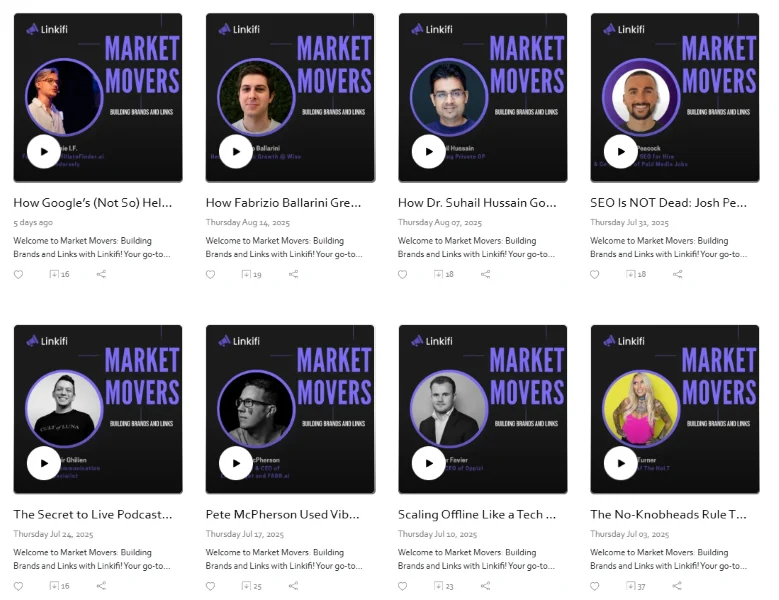Click download icon showing 25 on Pete McPherson episode

pos(246,586)
